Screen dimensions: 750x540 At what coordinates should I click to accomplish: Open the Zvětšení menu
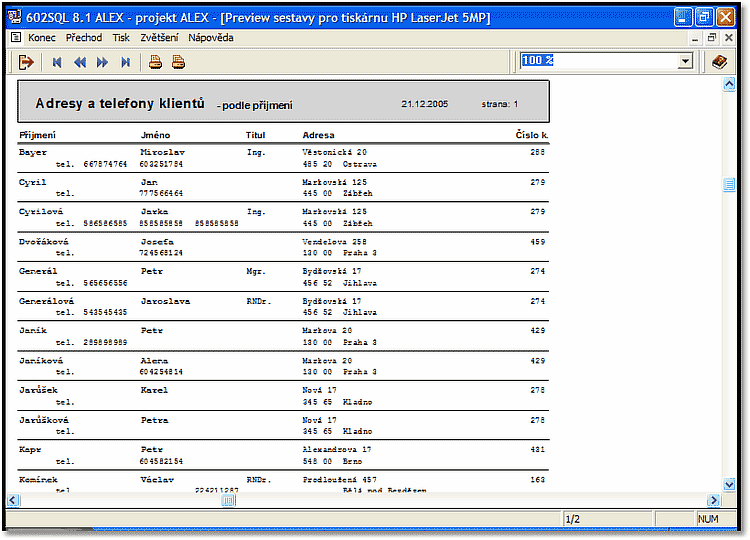pos(160,37)
